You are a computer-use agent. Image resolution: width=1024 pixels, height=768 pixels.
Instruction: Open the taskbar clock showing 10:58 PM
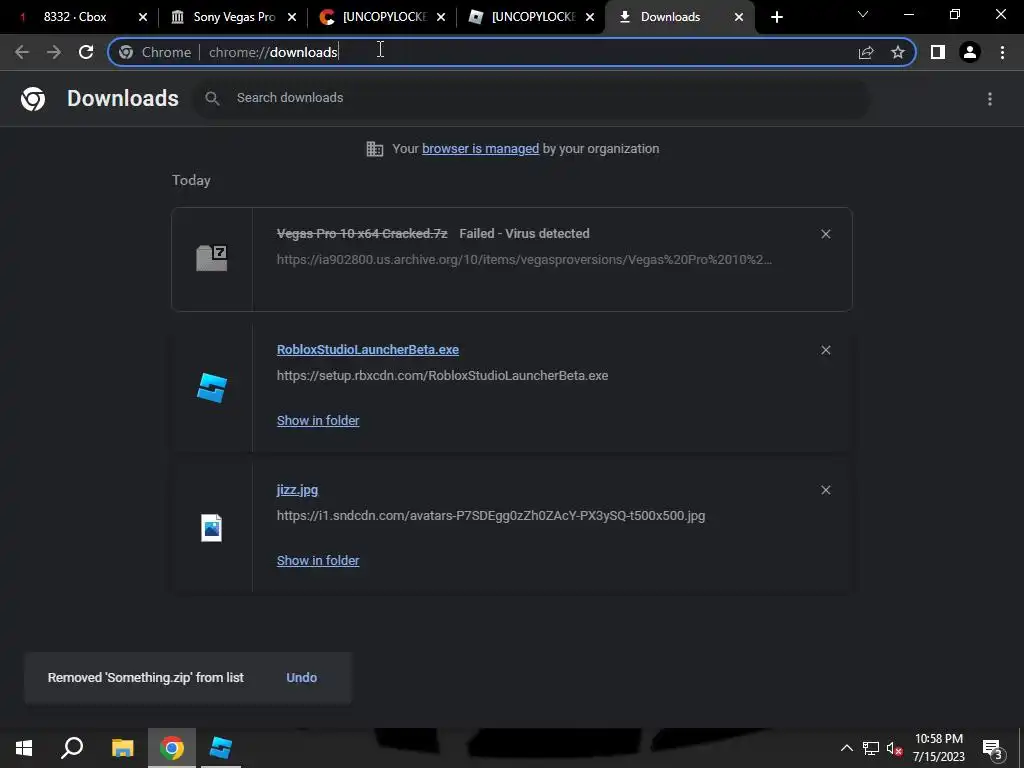(938, 748)
